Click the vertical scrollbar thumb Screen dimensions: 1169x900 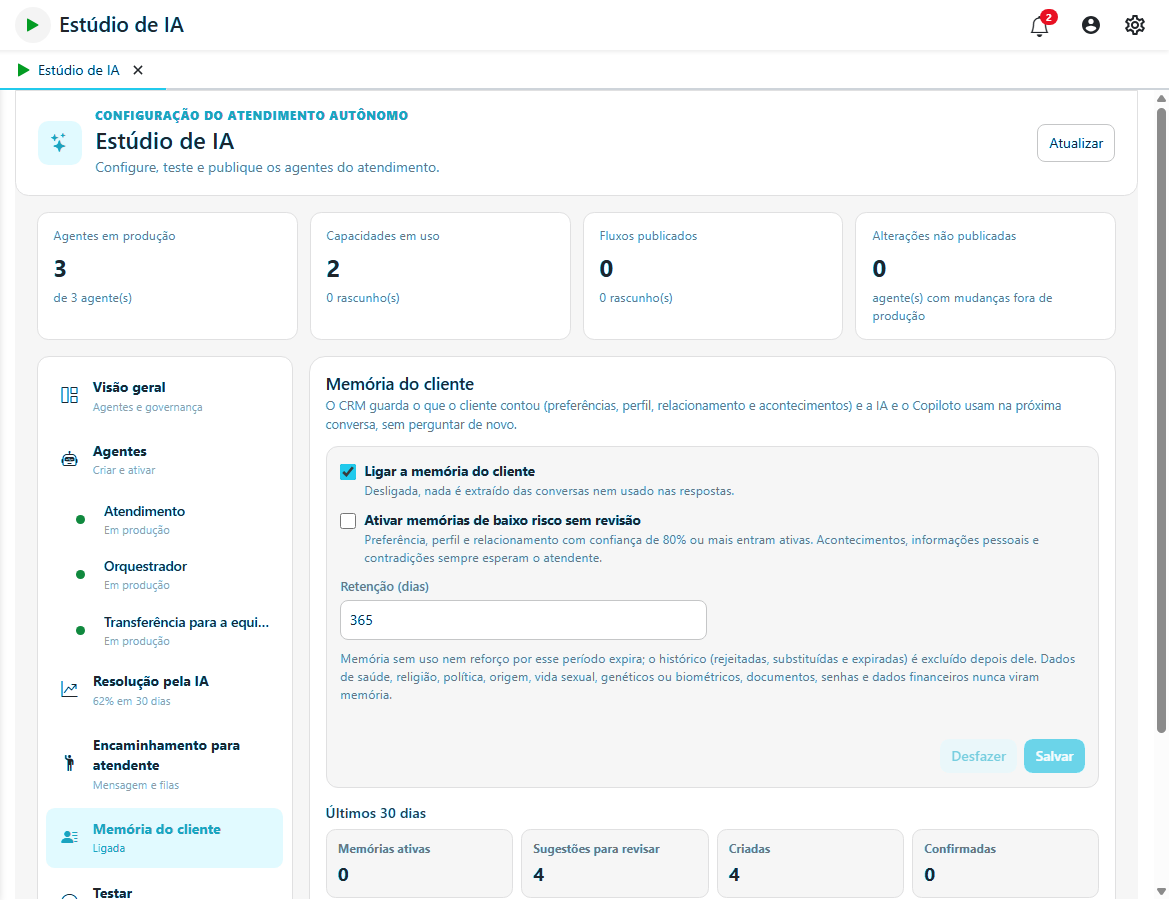click(x=1161, y=421)
